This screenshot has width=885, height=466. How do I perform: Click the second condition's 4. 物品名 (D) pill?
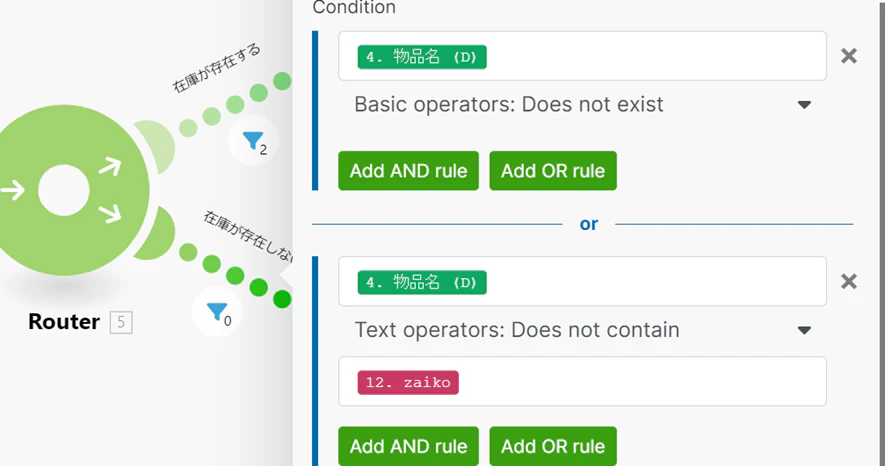point(422,283)
